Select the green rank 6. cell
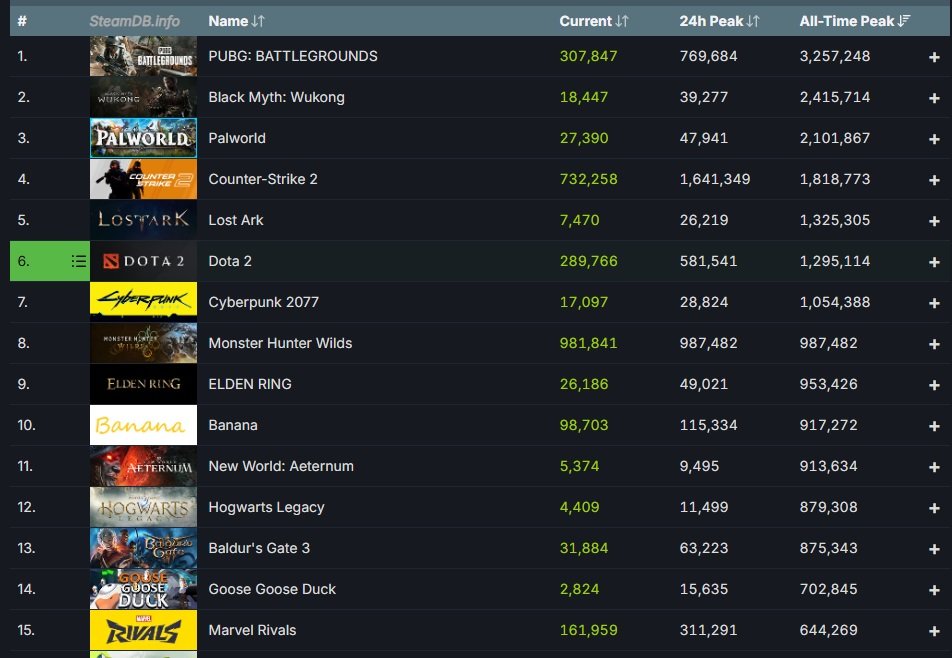This screenshot has width=952, height=658. 50,261
